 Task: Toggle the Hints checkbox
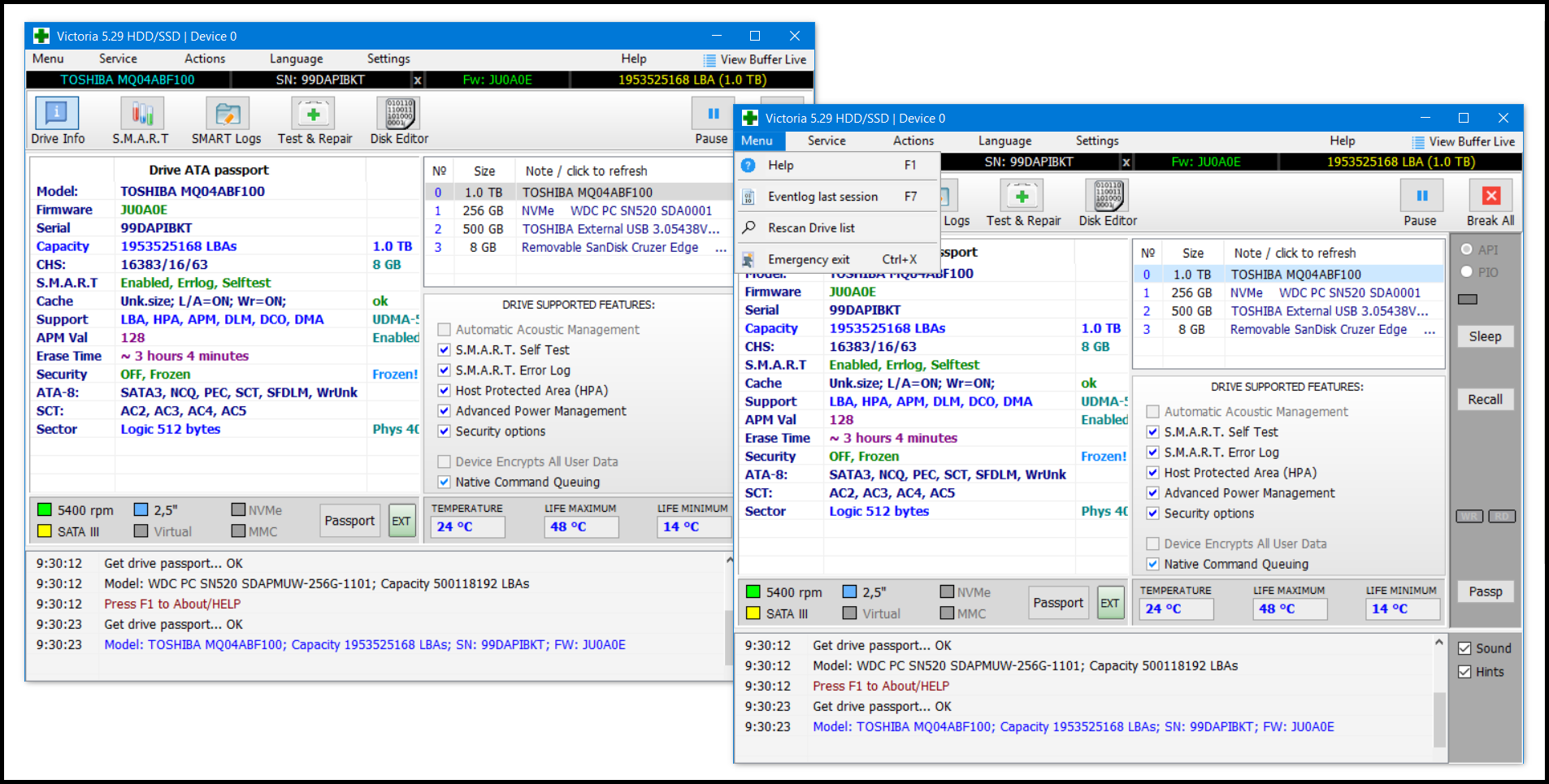pyautogui.click(x=1464, y=672)
